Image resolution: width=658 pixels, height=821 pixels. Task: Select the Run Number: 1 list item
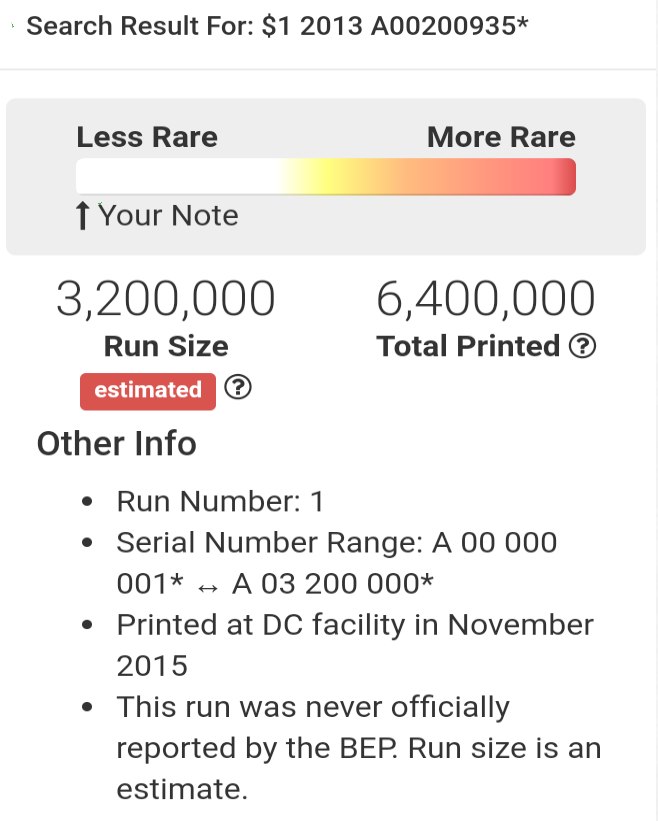click(220, 501)
